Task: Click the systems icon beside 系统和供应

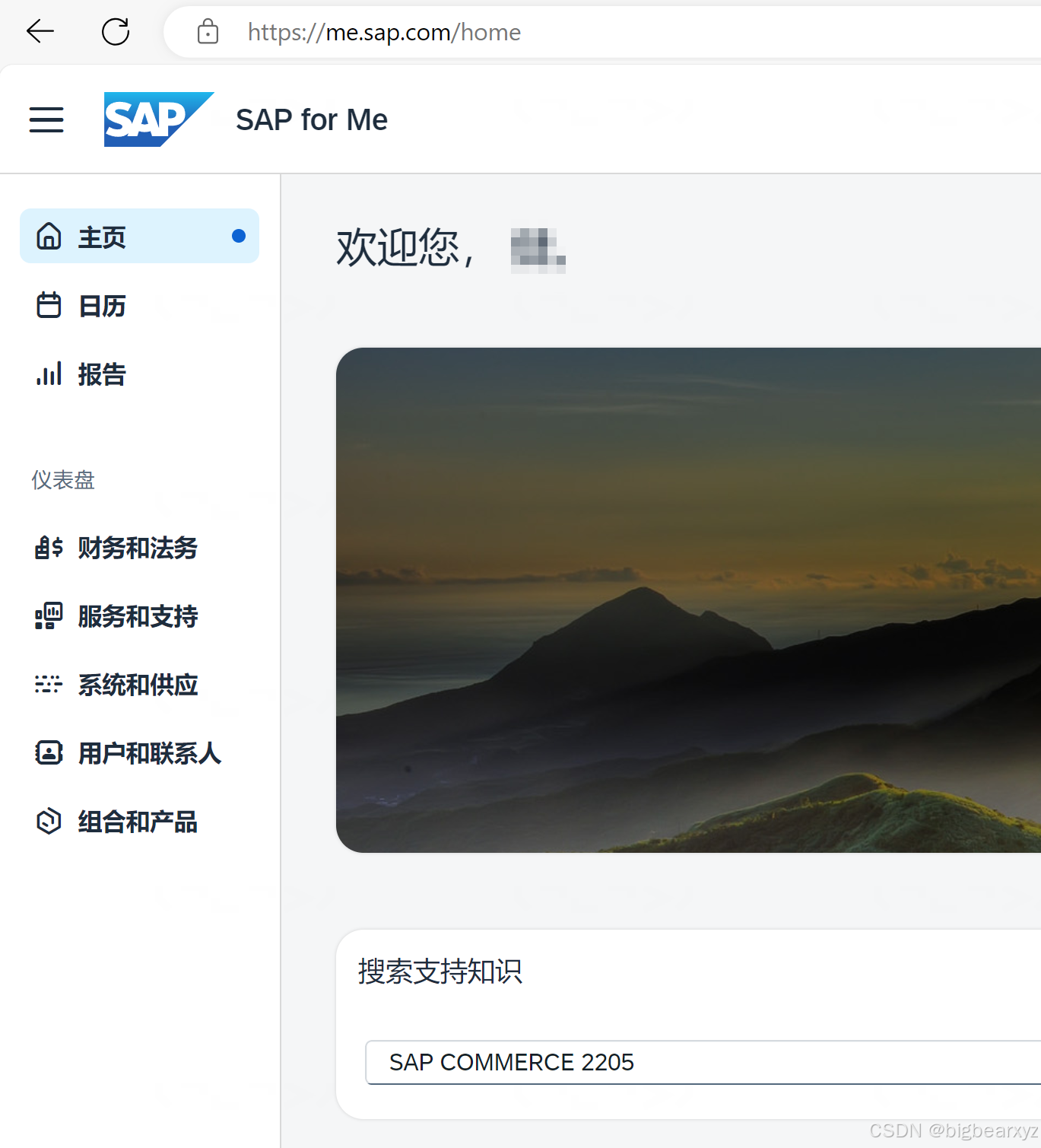Action: click(49, 684)
